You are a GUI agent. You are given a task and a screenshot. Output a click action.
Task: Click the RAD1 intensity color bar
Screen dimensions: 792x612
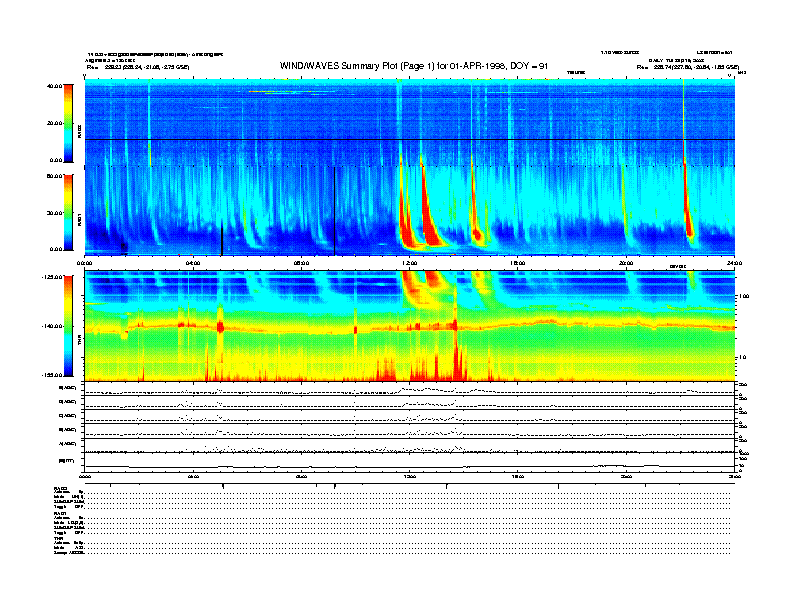coord(68,212)
